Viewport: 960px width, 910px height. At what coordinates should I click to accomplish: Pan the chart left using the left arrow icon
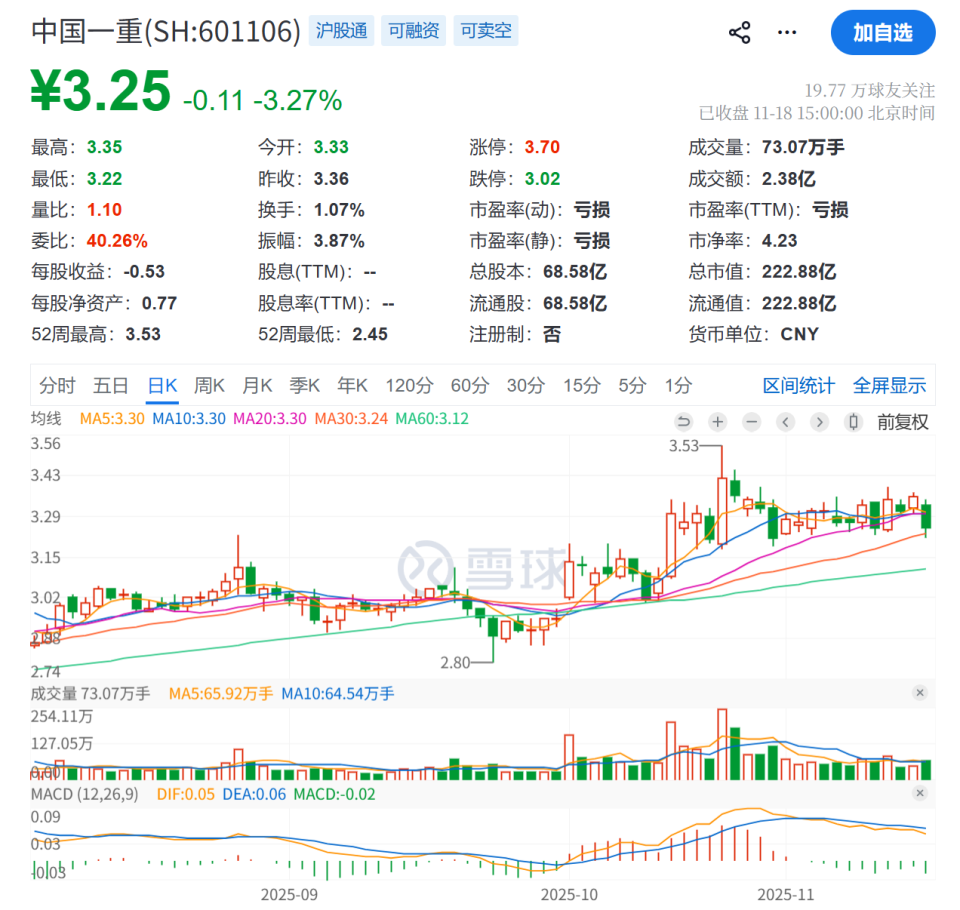pyautogui.click(x=785, y=422)
